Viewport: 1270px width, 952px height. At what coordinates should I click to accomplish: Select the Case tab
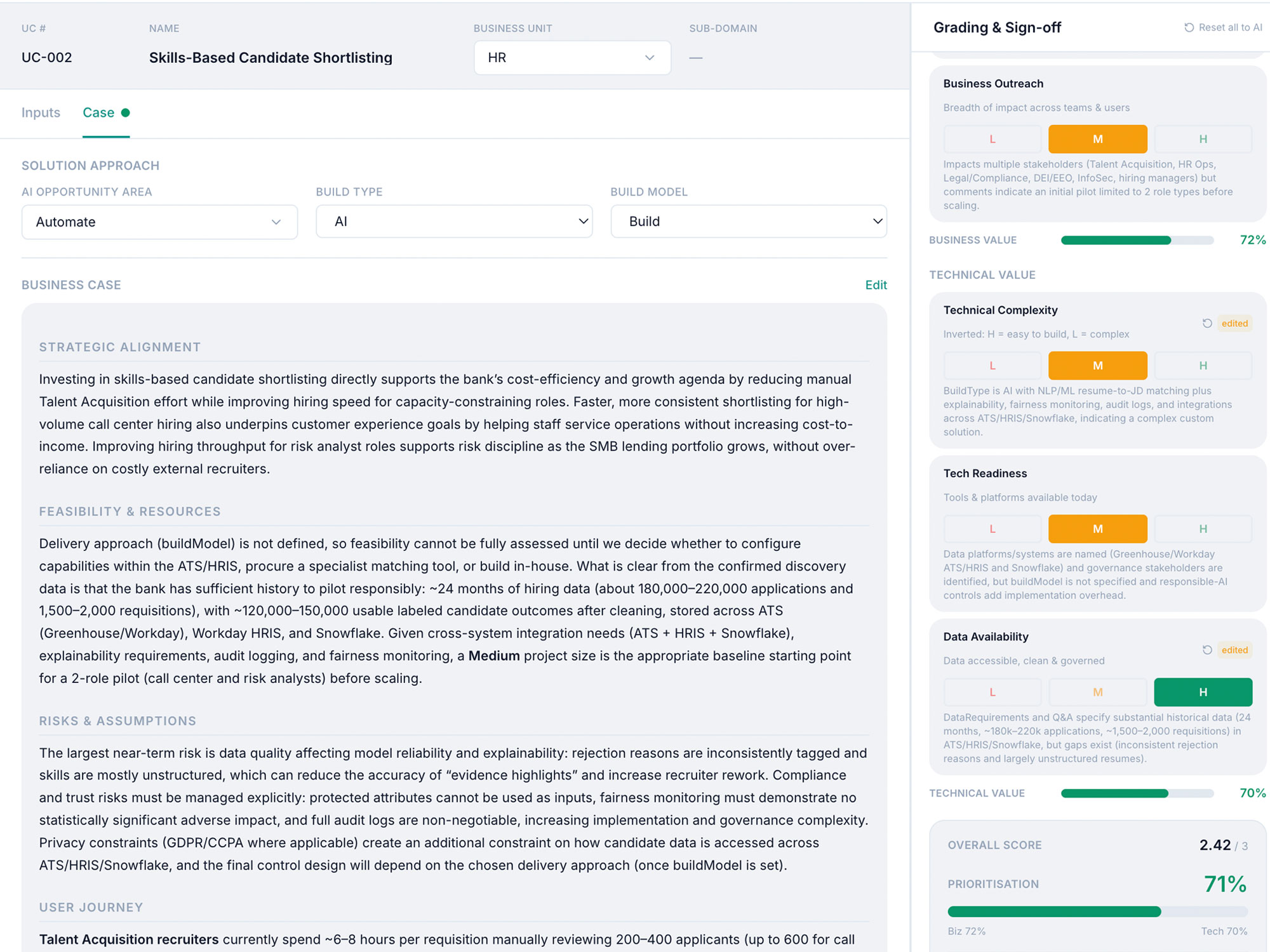98,112
